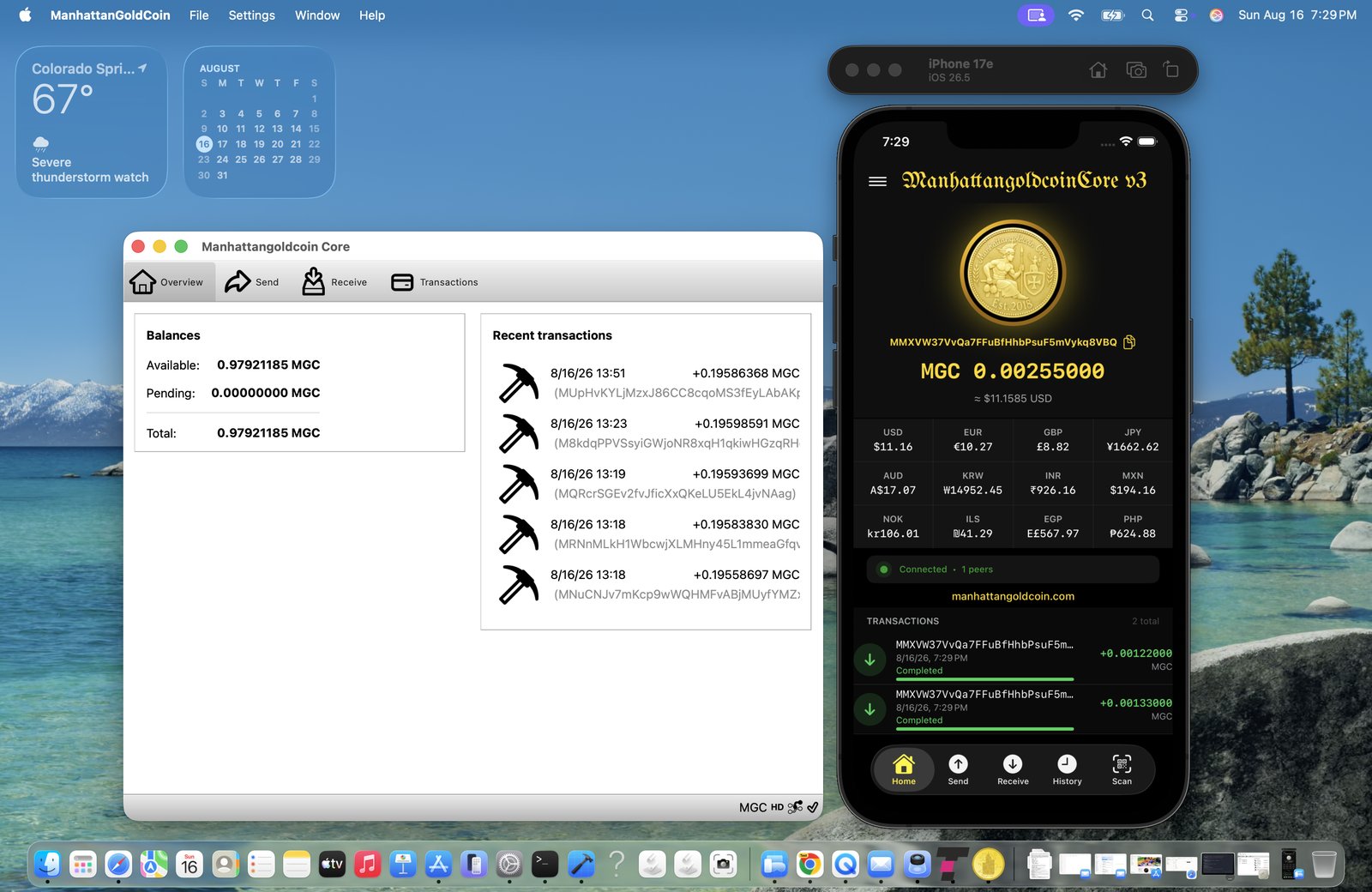This screenshot has width=1372, height=892.
Task: Open Control Center in menu bar
Action: [x=1181, y=15]
